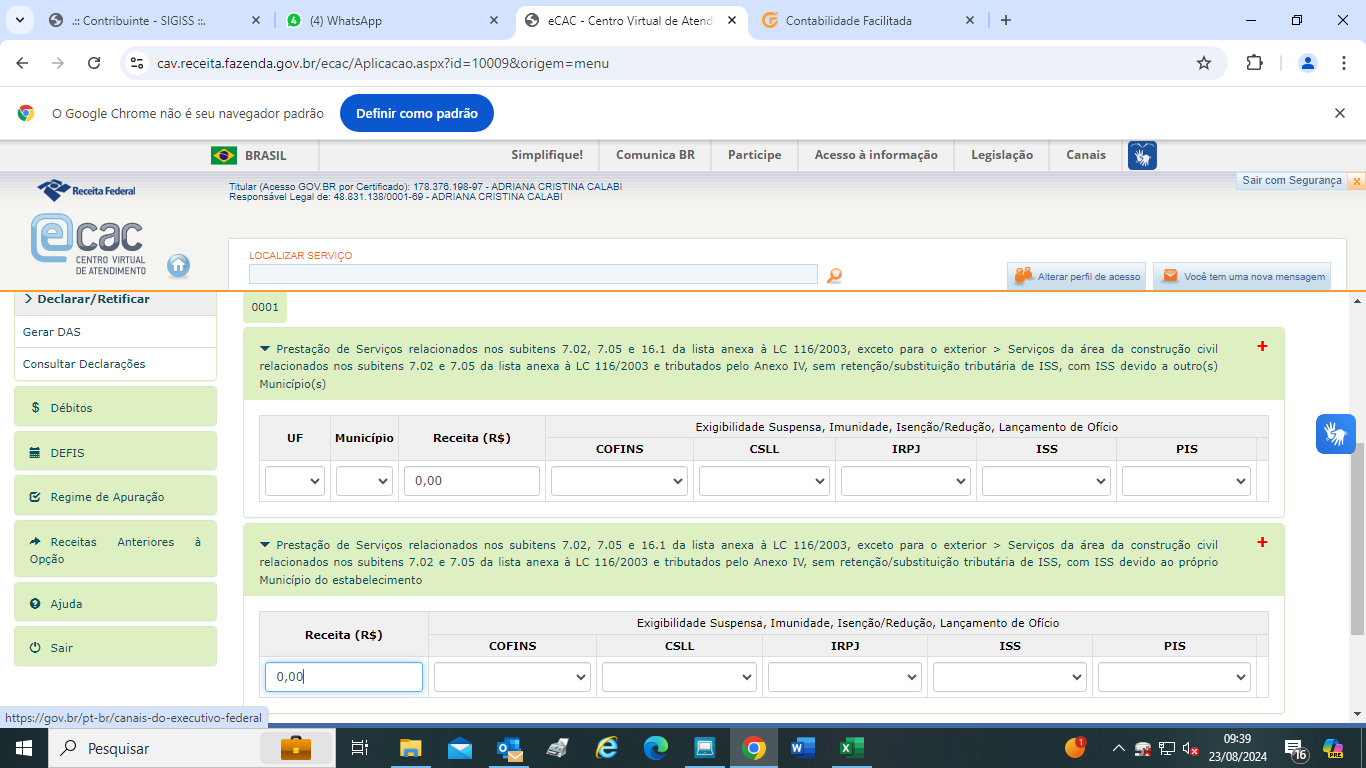Open the UF dropdown
The image size is (1366, 768).
[295, 481]
